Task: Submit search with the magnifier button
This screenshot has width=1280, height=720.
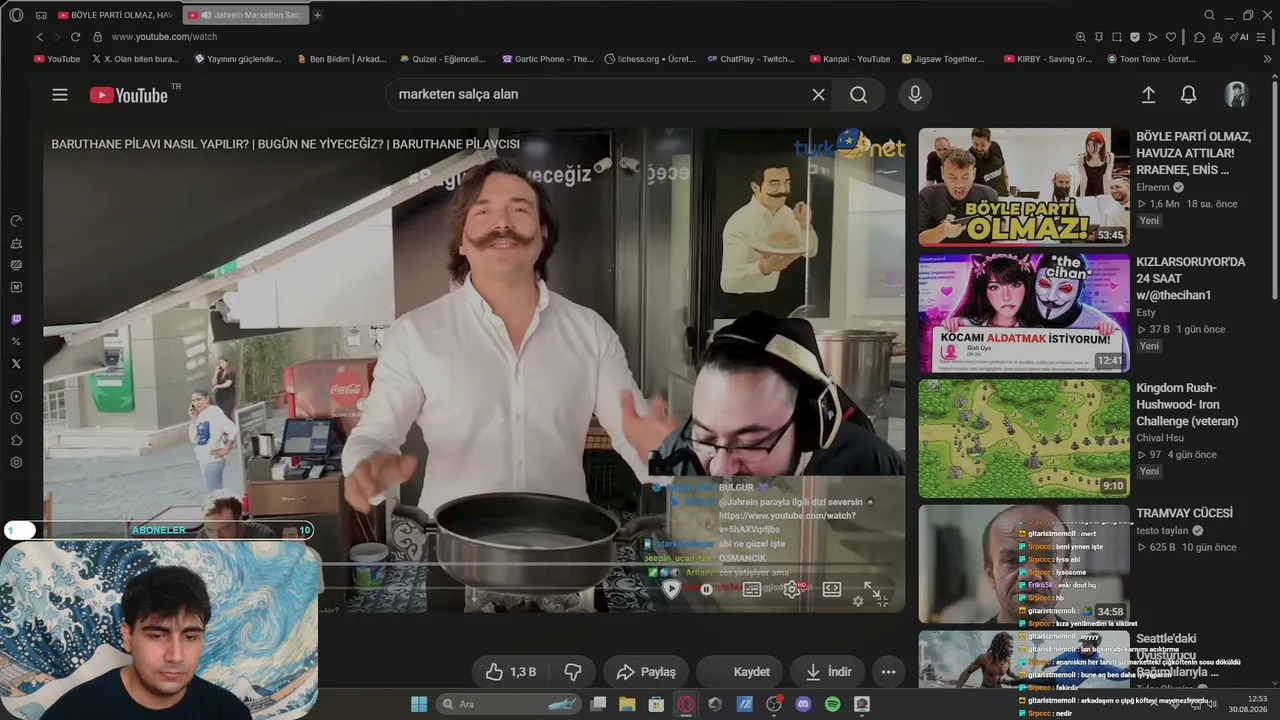Action: pyautogui.click(x=858, y=95)
